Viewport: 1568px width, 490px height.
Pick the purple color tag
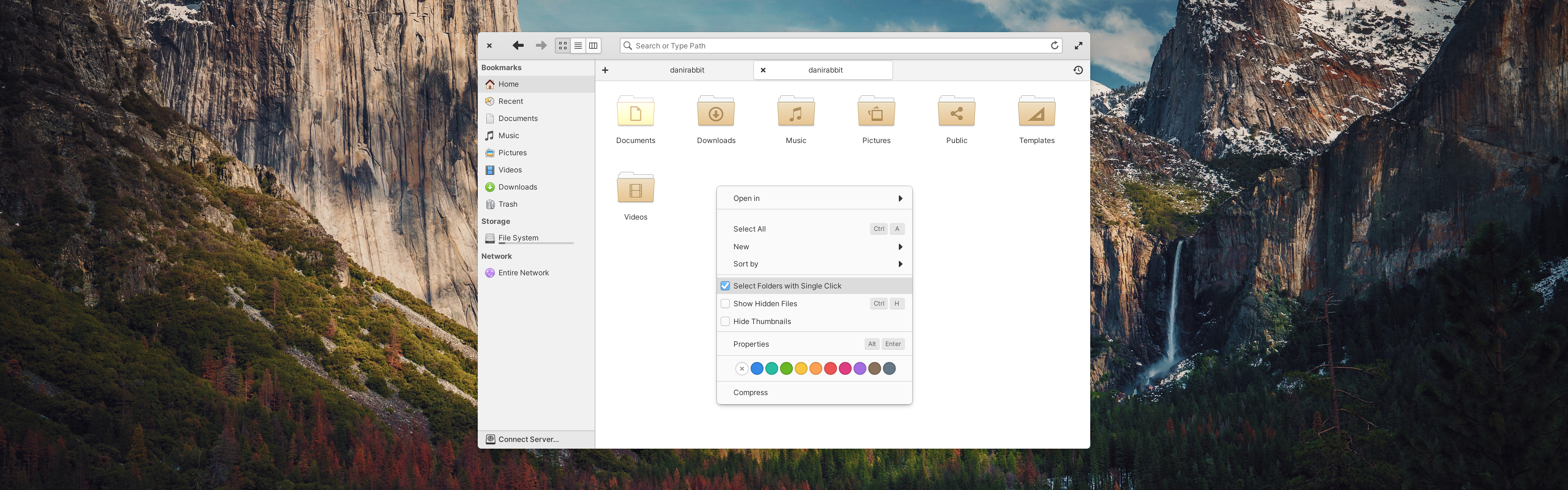coord(859,369)
